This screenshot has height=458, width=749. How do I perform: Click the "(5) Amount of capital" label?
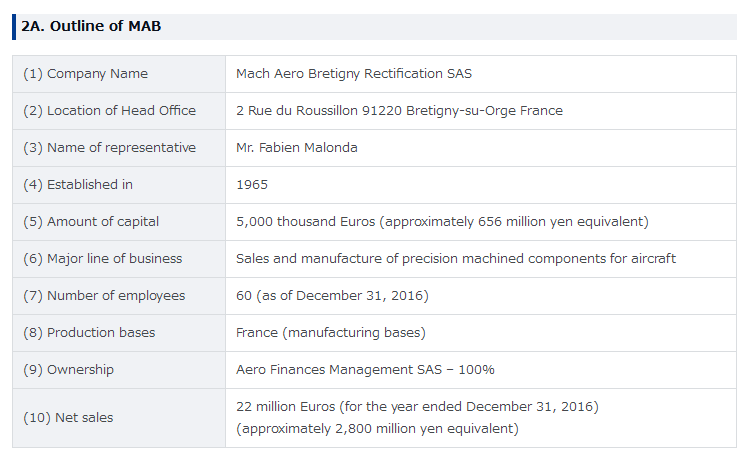click(91, 221)
